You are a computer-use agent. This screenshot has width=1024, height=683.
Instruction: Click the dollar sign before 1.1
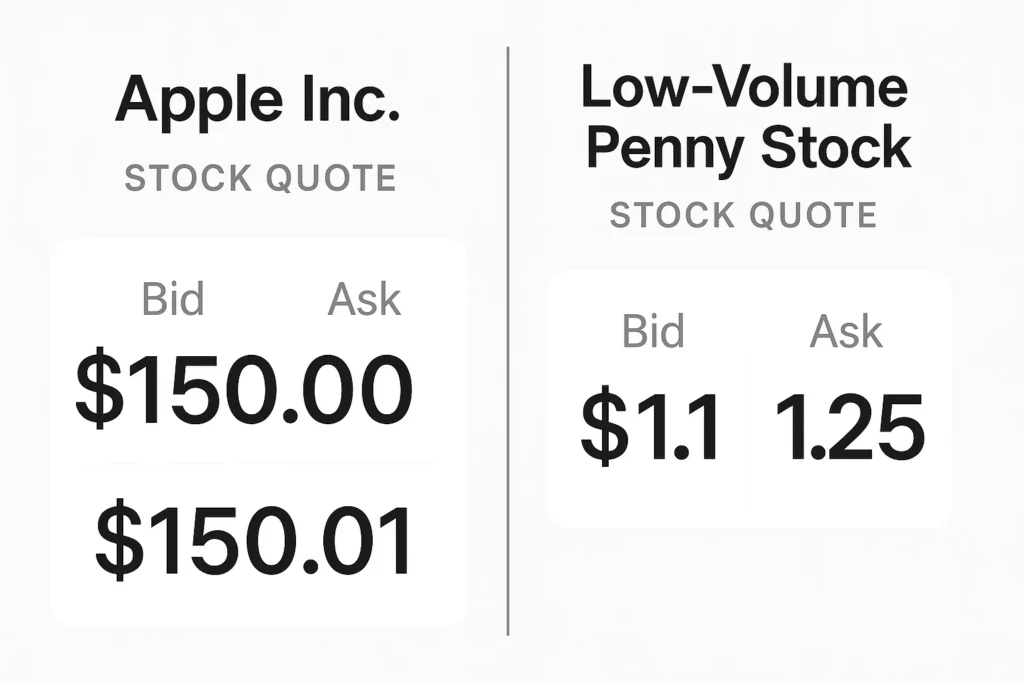pyautogui.click(x=601, y=429)
